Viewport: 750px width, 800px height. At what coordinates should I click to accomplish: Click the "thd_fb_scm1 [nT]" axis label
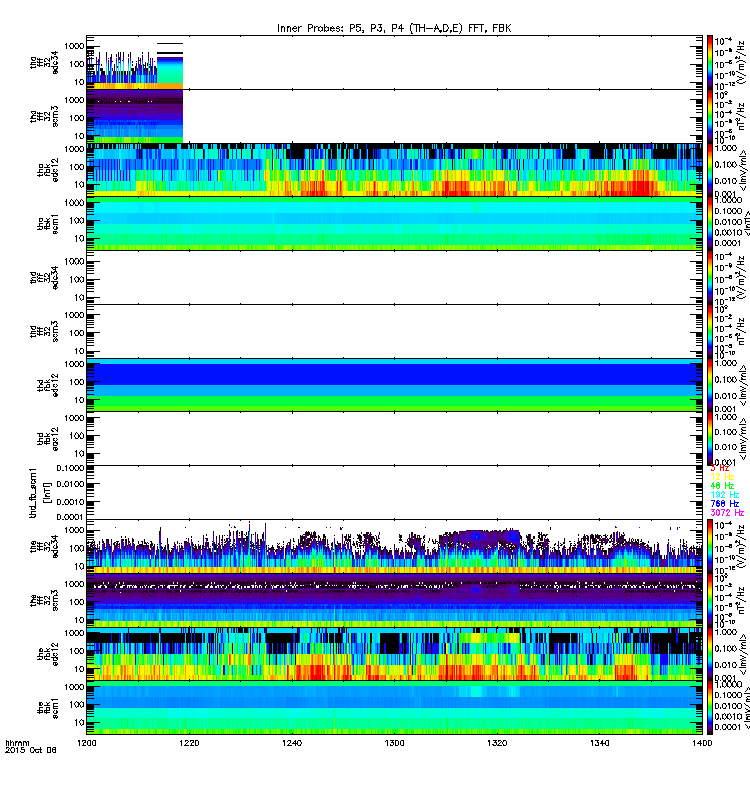(x=40, y=492)
